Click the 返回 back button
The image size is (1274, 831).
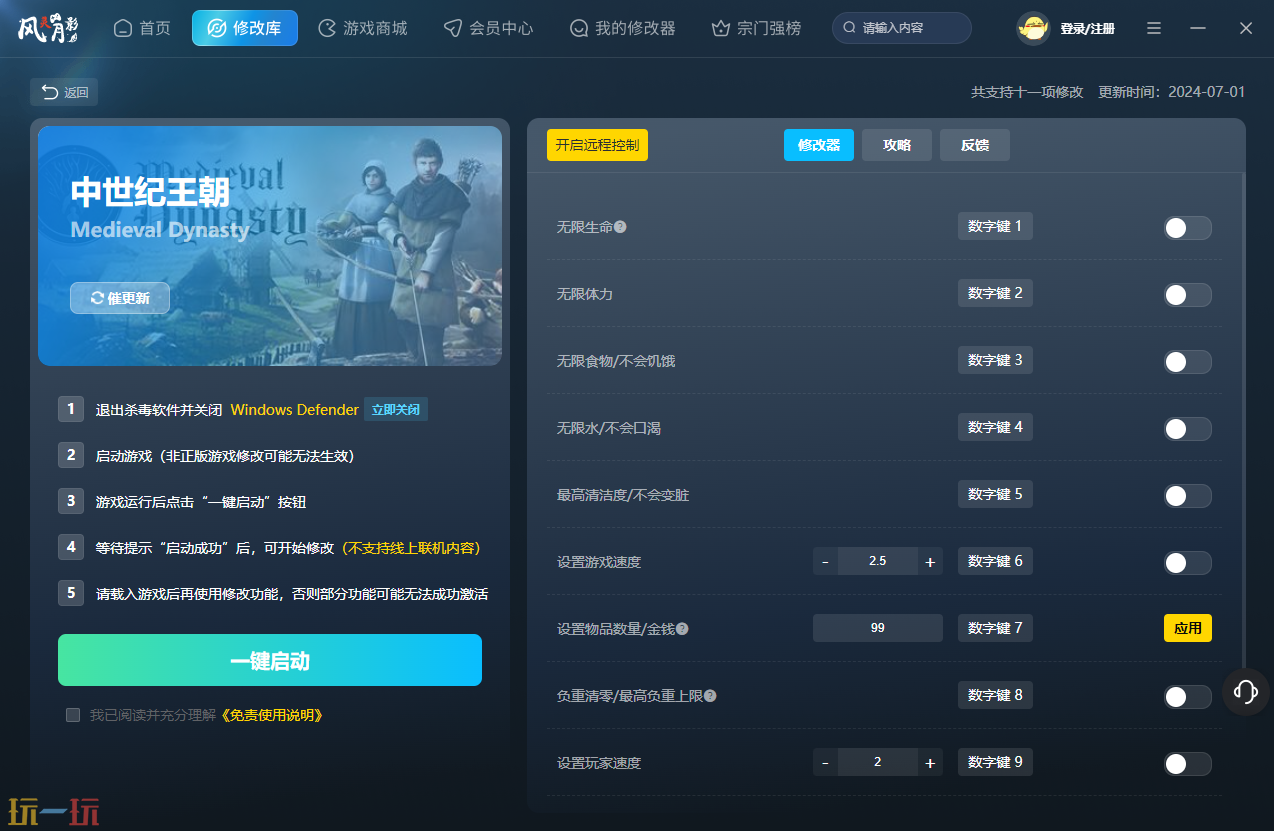coord(64,92)
